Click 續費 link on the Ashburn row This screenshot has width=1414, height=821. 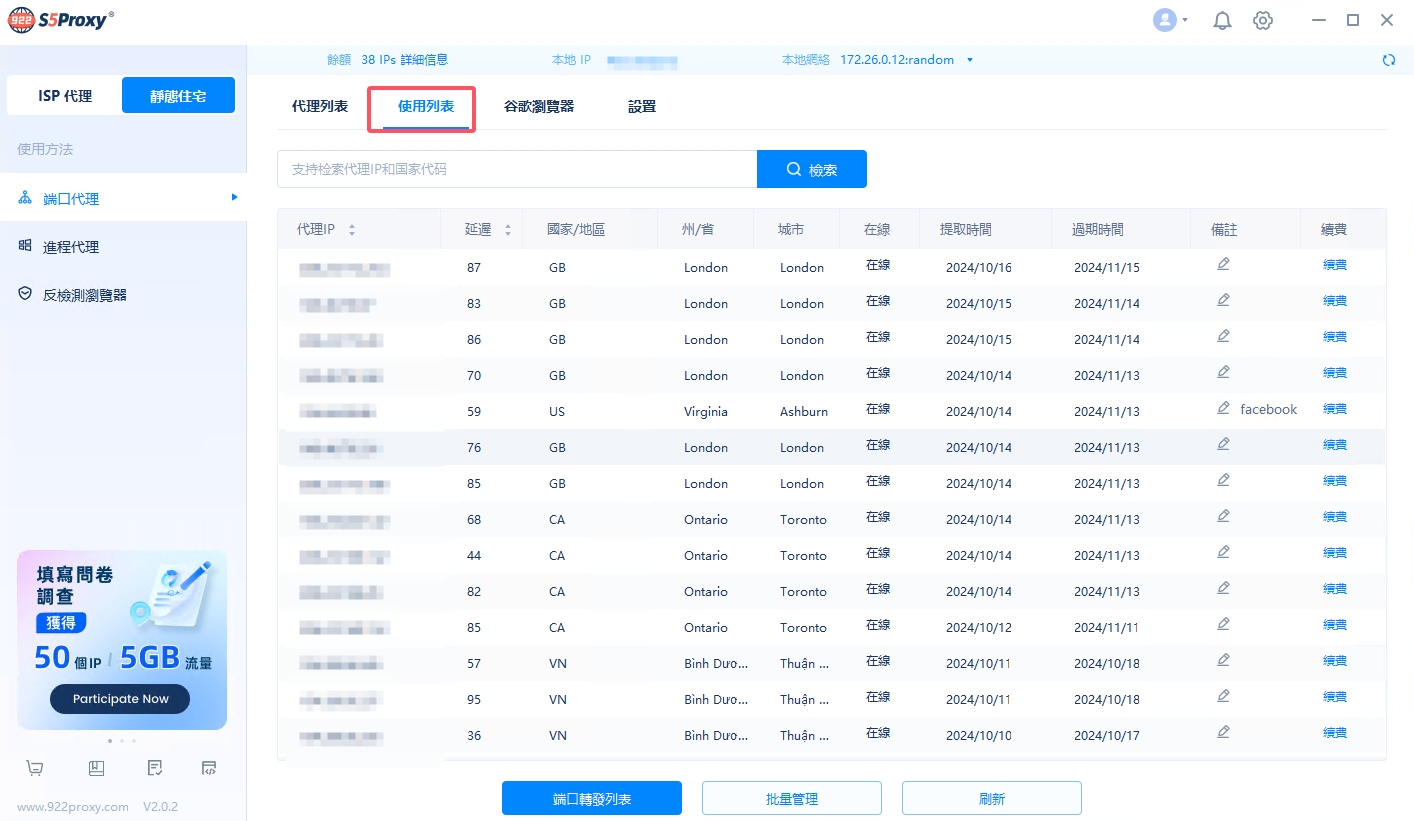(x=1334, y=409)
